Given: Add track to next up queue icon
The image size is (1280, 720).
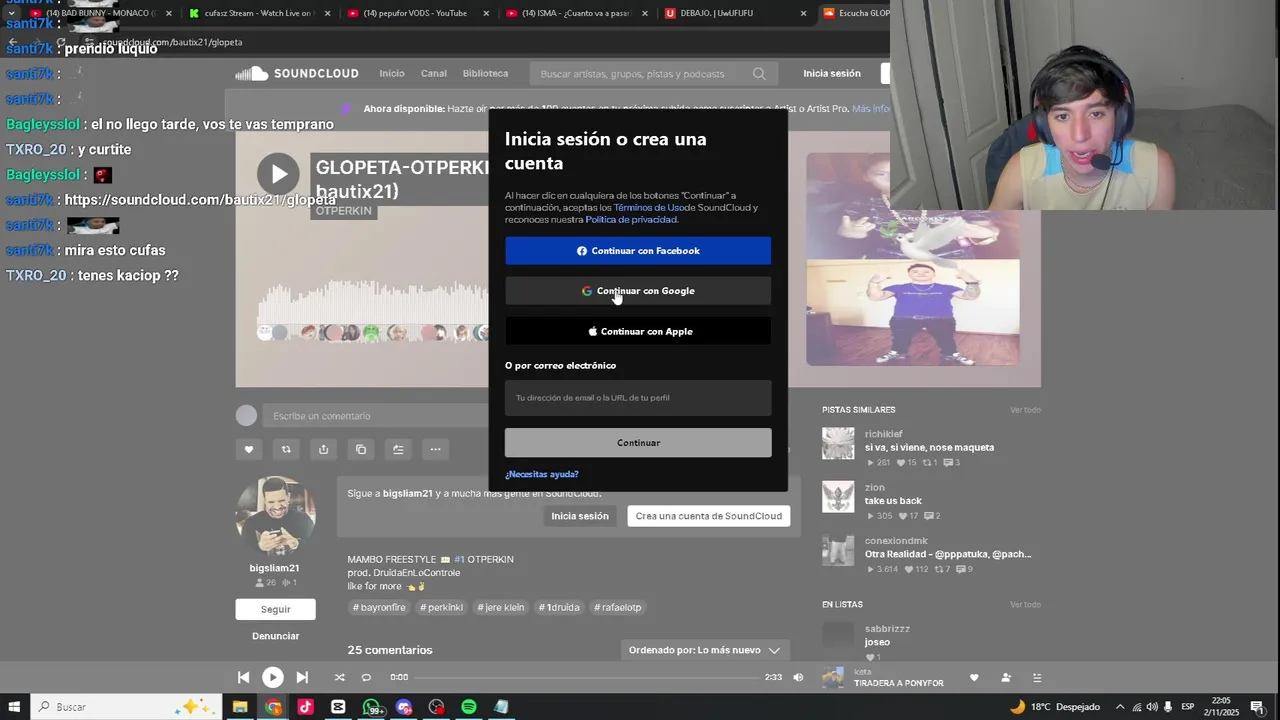Looking at the screenshot, I should tap(398, 449).
